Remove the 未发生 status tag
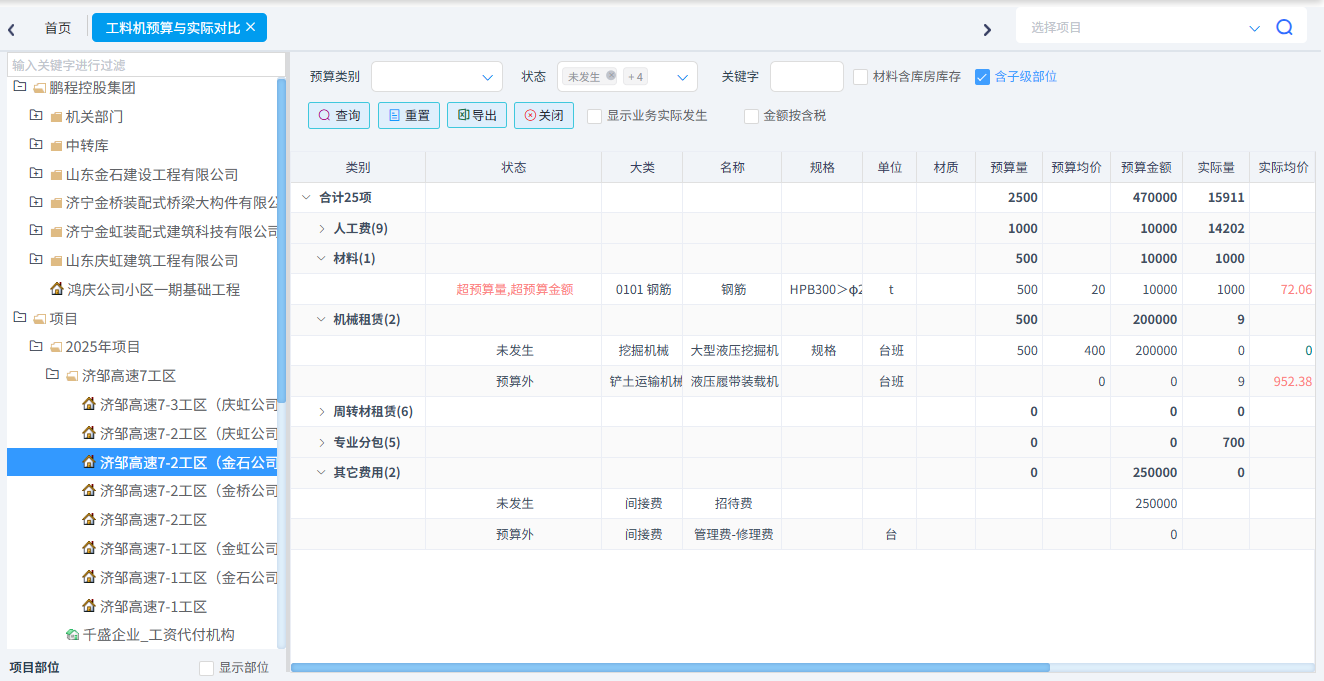 (x=611, y=76)
